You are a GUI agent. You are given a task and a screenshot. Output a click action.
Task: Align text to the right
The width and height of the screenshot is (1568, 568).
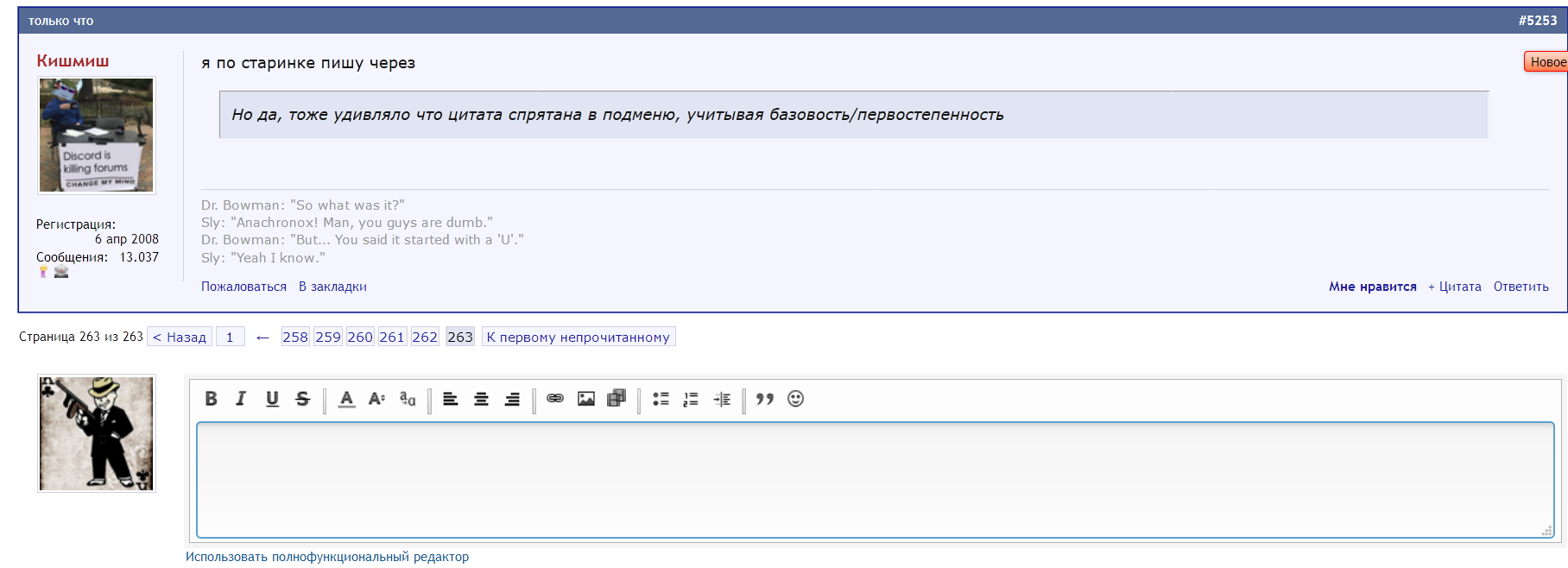pos(512,399)
